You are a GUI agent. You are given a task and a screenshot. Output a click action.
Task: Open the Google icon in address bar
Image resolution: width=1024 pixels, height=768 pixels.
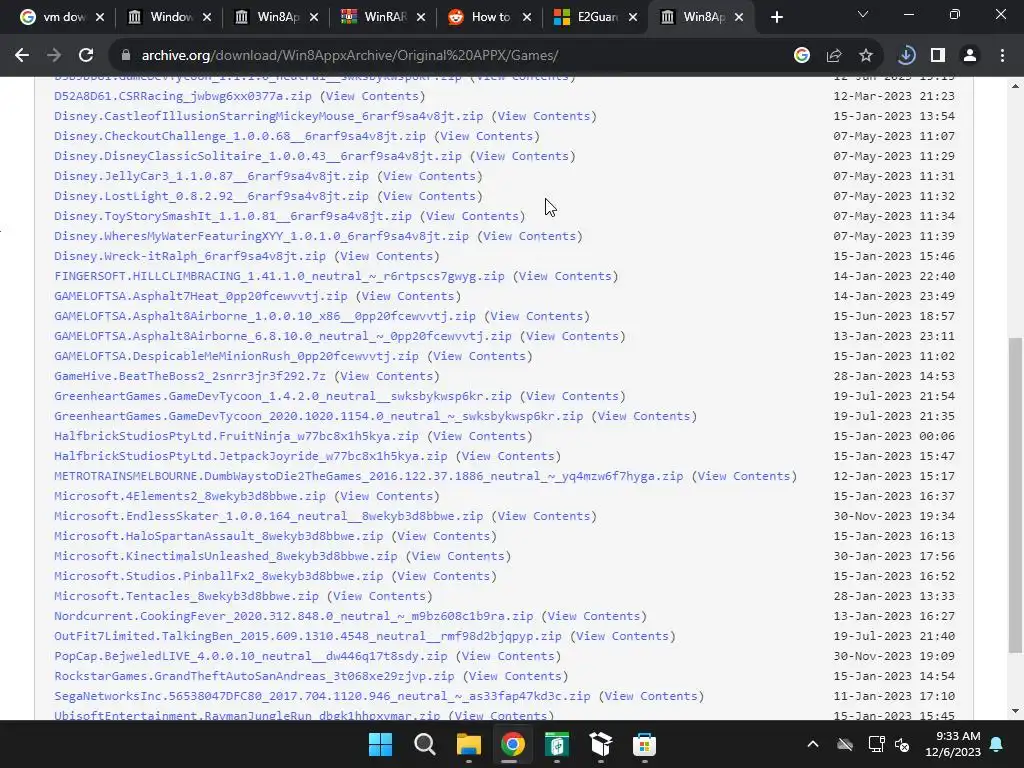pos(802,56)
